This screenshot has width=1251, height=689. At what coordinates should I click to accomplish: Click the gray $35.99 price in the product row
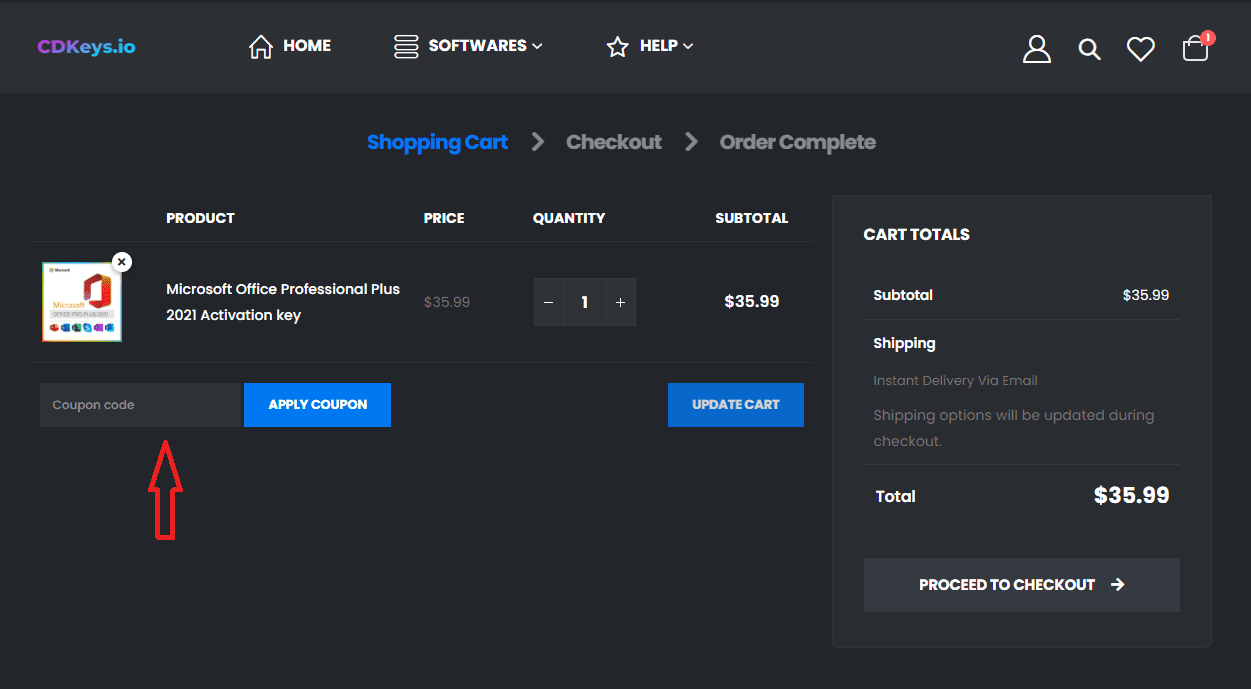447,302
